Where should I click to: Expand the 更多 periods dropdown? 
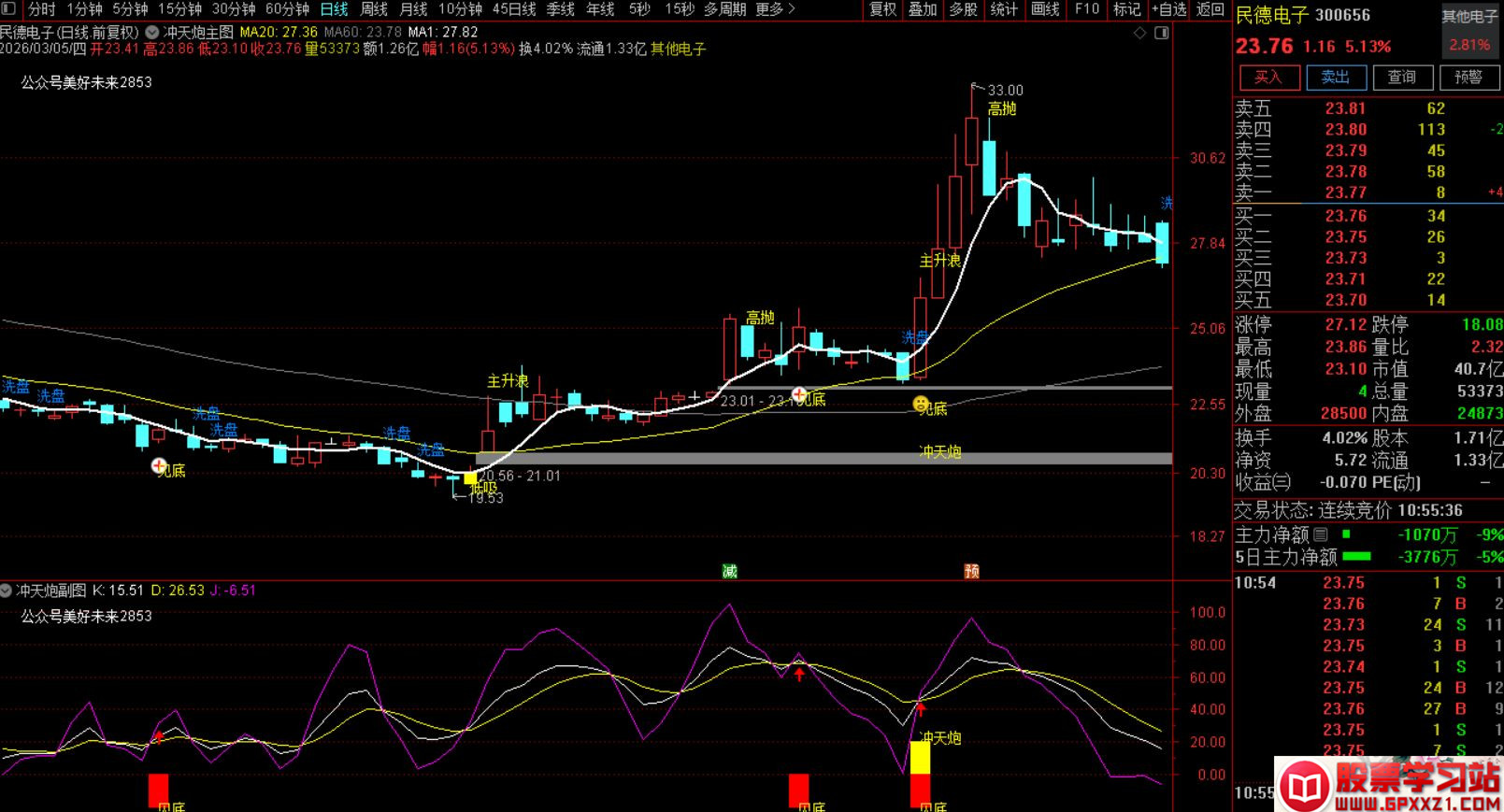pyautogui.click(x=775, y=9)
